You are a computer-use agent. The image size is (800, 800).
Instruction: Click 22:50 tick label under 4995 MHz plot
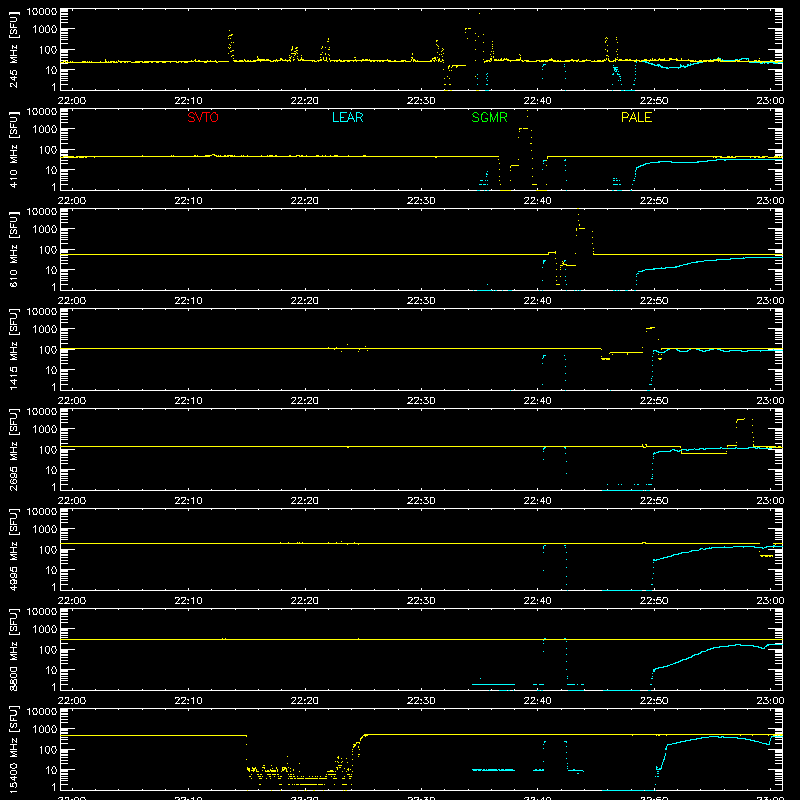tap(654, 601)
